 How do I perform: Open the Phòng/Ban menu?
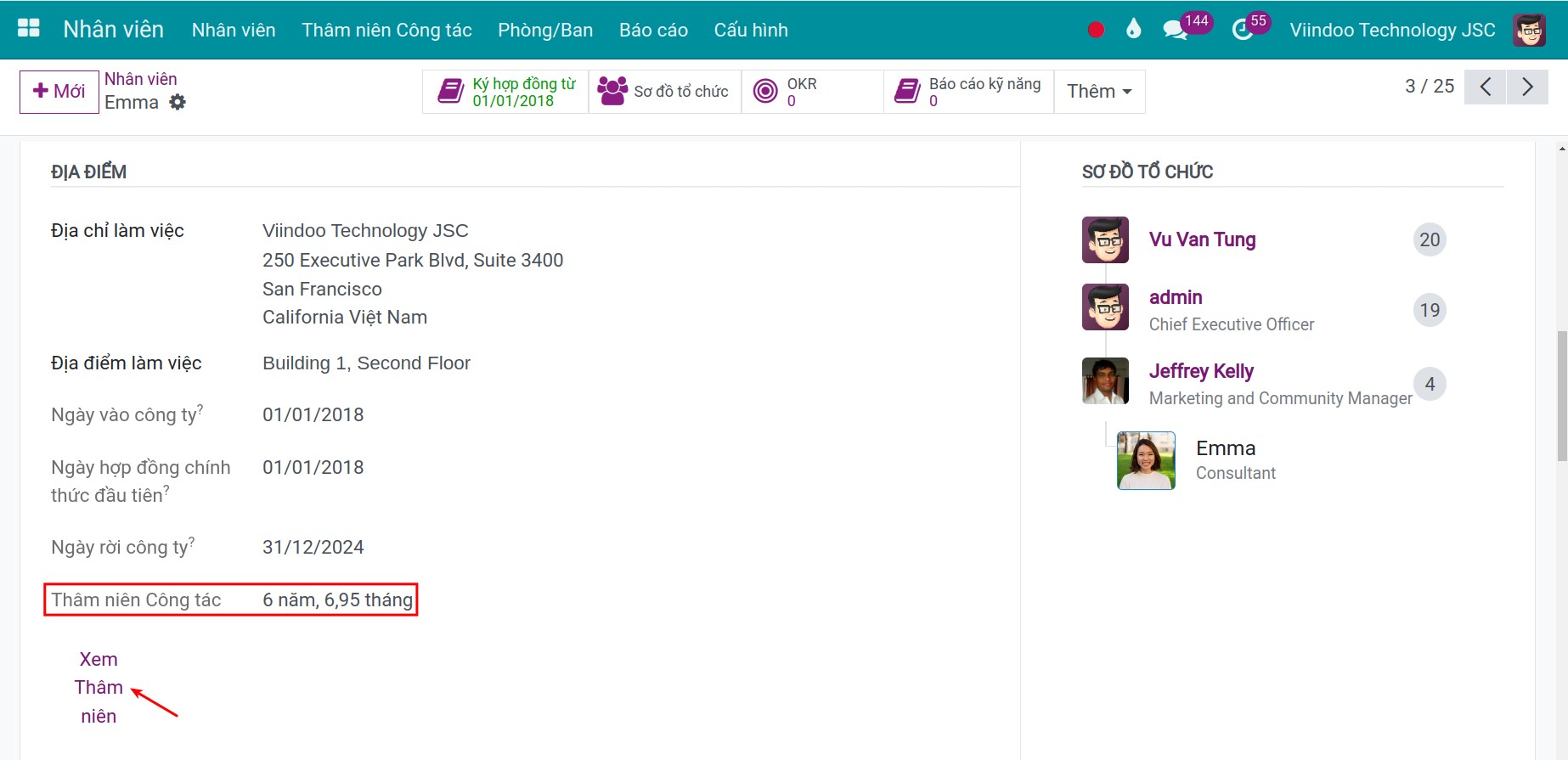coord(545,30)
